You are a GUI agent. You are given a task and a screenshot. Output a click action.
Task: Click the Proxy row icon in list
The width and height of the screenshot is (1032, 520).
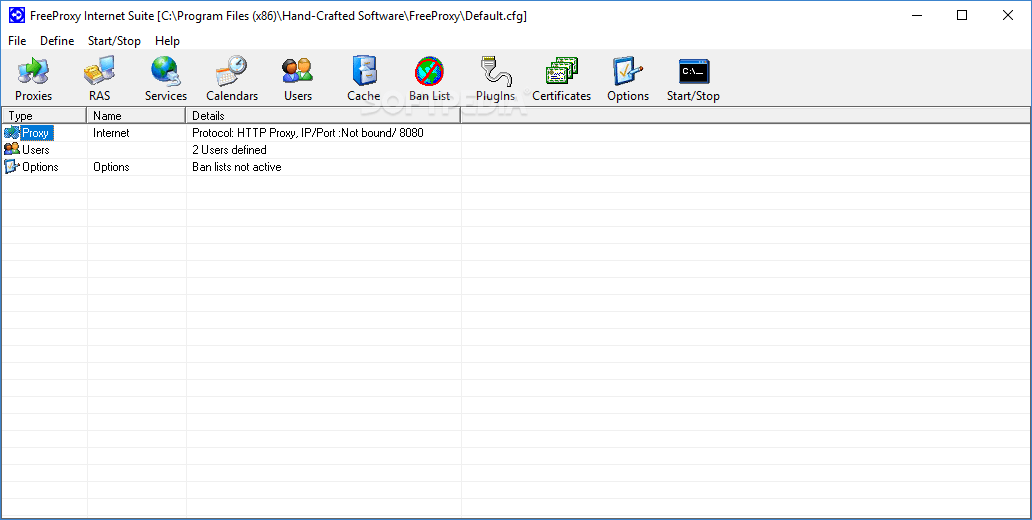[x=12, y=133]
